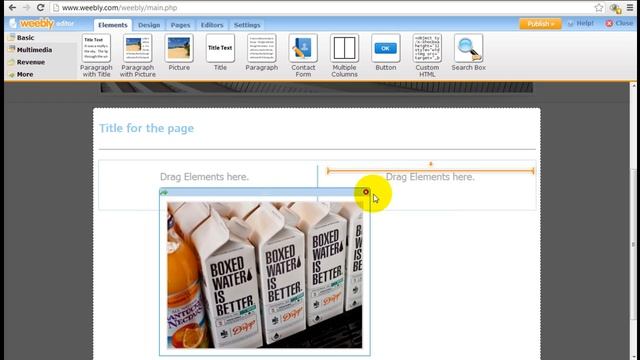
Task: Bookmark page with the star icon
Action: (599, 7)
